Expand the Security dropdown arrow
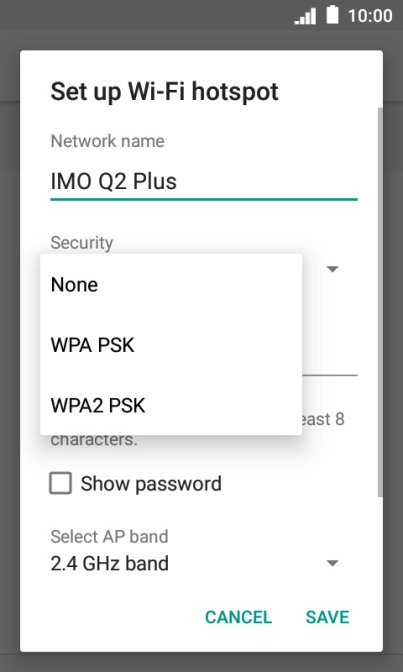 (x=333, y=269)
